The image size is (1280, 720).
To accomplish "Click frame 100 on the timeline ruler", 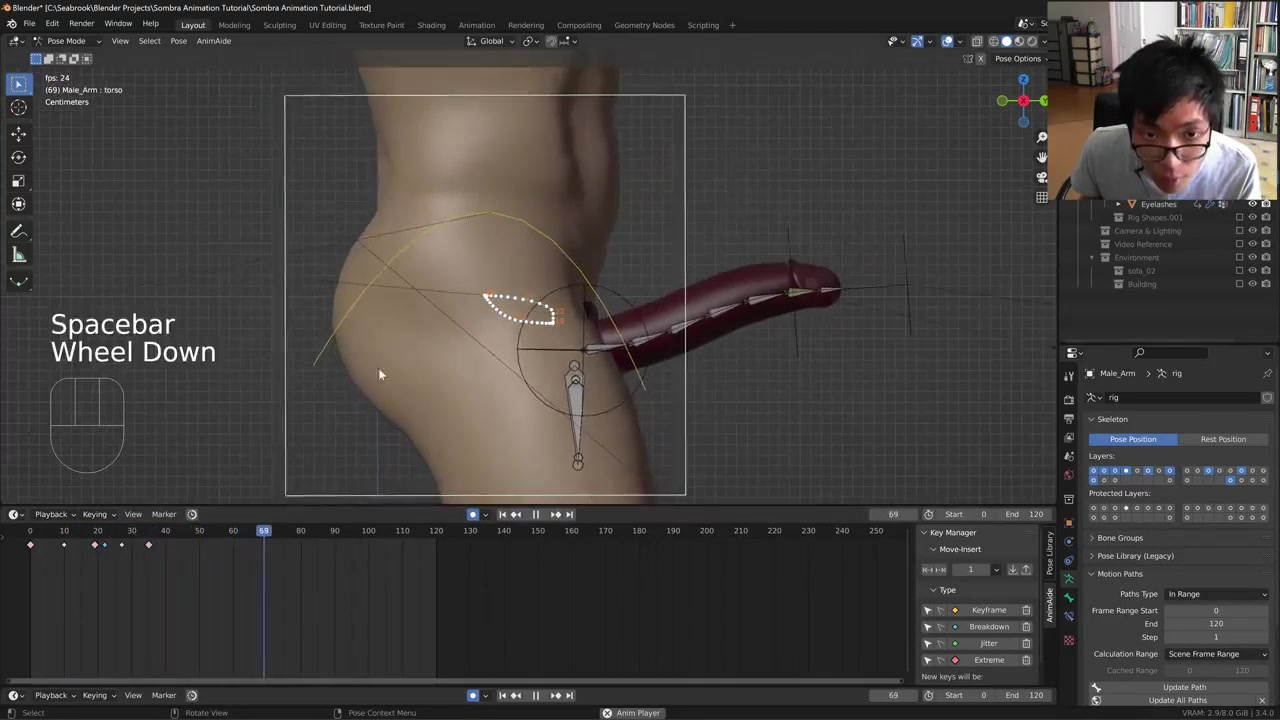I will pyautogui.click(x=368, y=530).
